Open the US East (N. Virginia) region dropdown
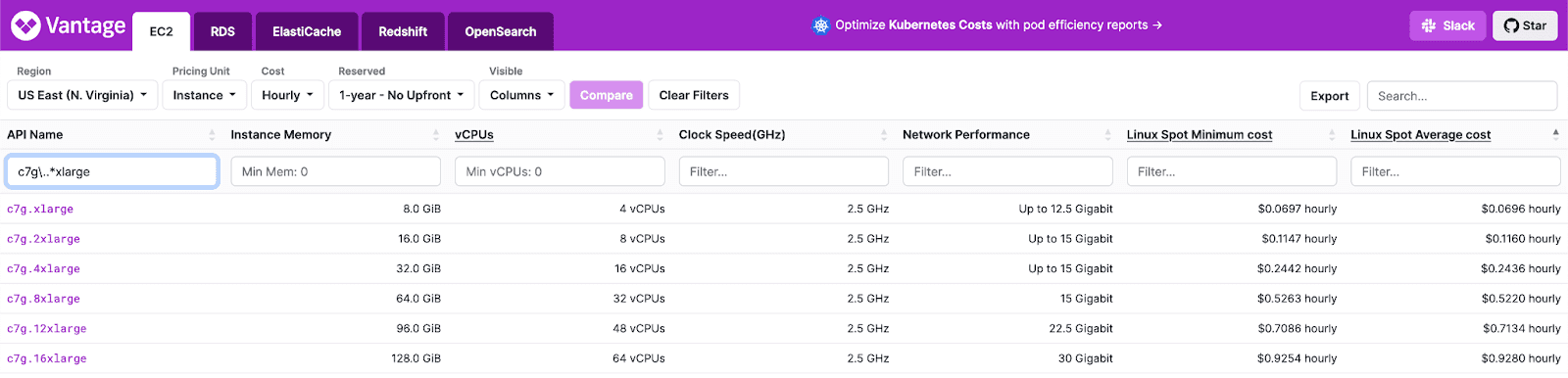Screen dimensions: 1568x378 tap(82, 95)
